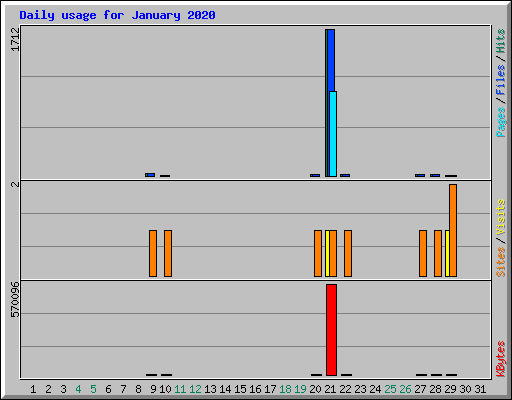Click day 1 on the x-axis
The image size is (512, 400).
[33, 389]
